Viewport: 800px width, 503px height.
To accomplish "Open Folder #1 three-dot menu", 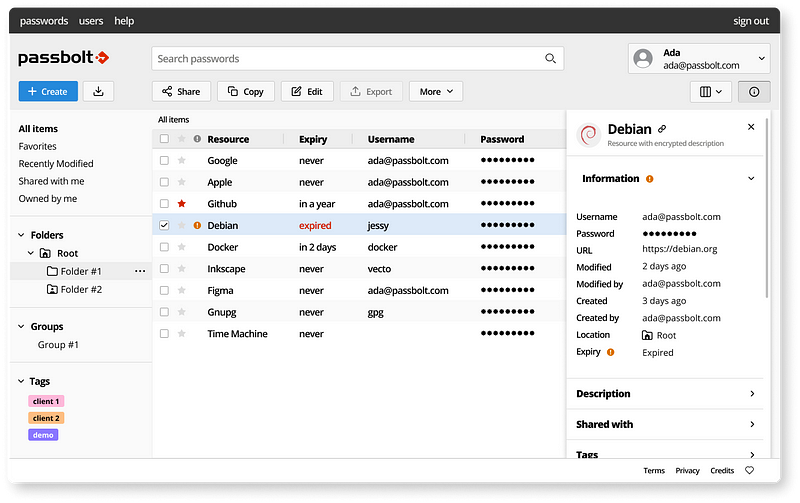I will (x=140, y=271).
